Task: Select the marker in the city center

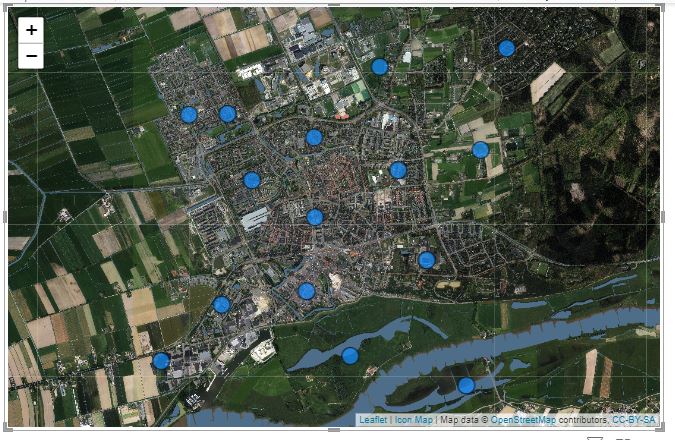Action: 315,217
